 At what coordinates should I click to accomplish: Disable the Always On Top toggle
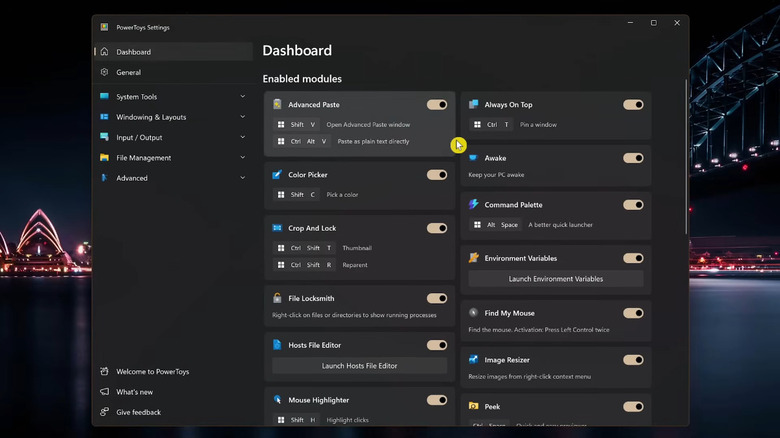pos(633,105)
